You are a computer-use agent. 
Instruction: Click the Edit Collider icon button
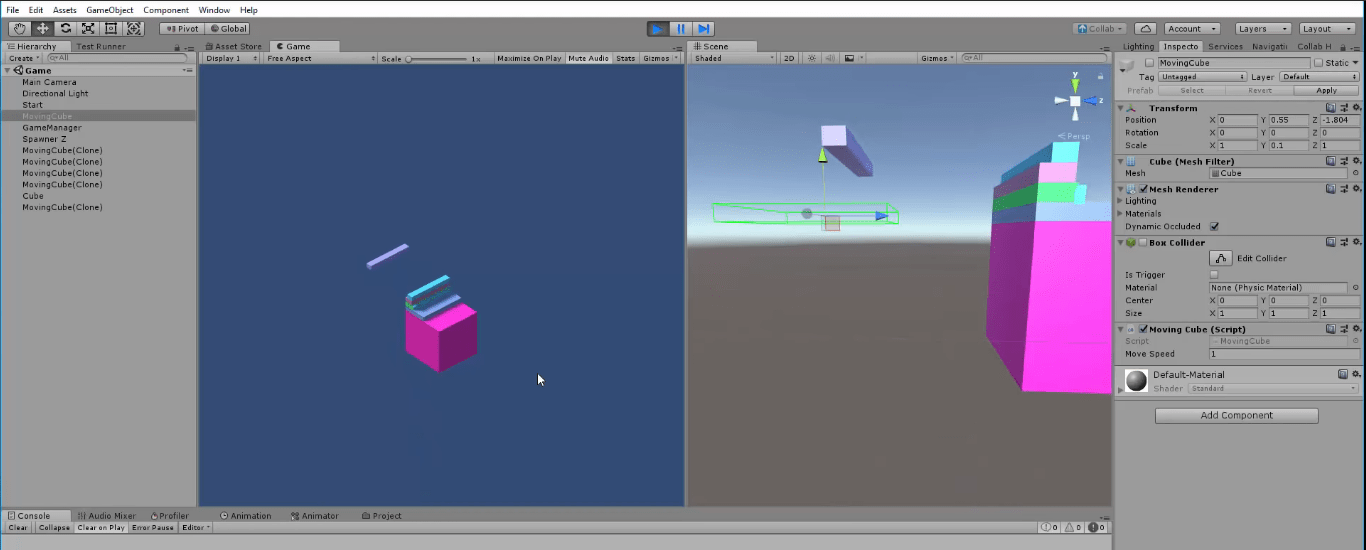[x=1221, y=258]
